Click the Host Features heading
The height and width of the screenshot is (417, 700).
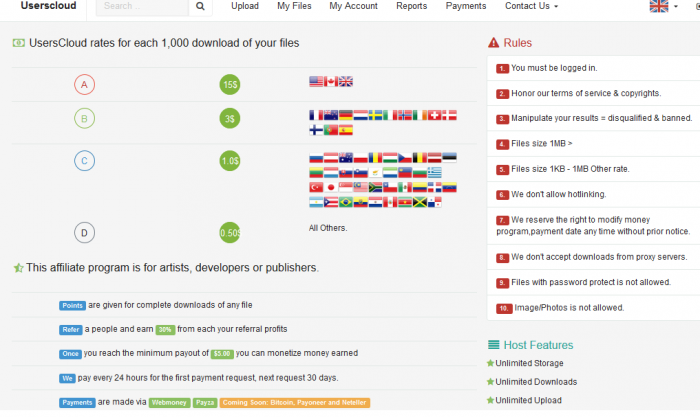pyautogui.click(x=538, y=345)
